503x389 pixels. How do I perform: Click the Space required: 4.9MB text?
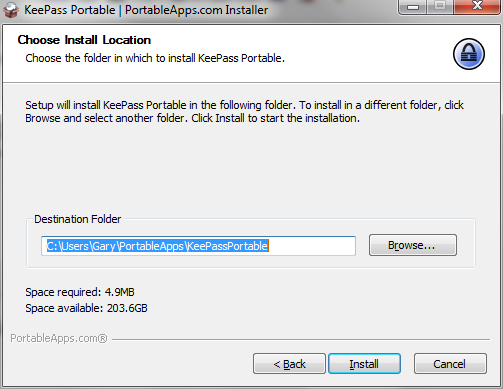[80, 292]
